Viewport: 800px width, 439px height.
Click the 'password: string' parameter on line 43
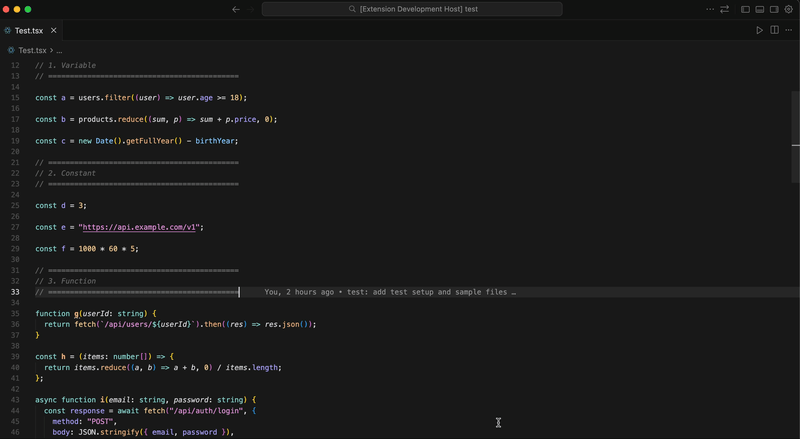pos(208,400)
